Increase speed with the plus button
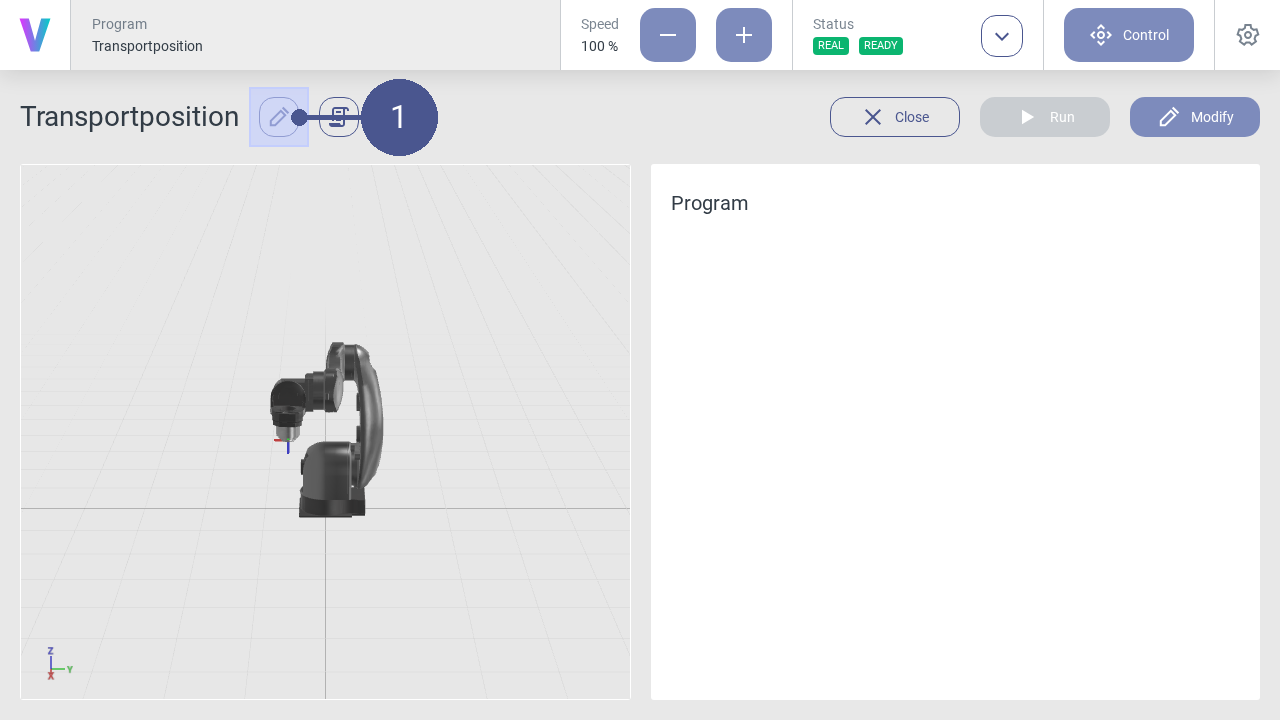The image size is (1280, 720). (744, 35)
